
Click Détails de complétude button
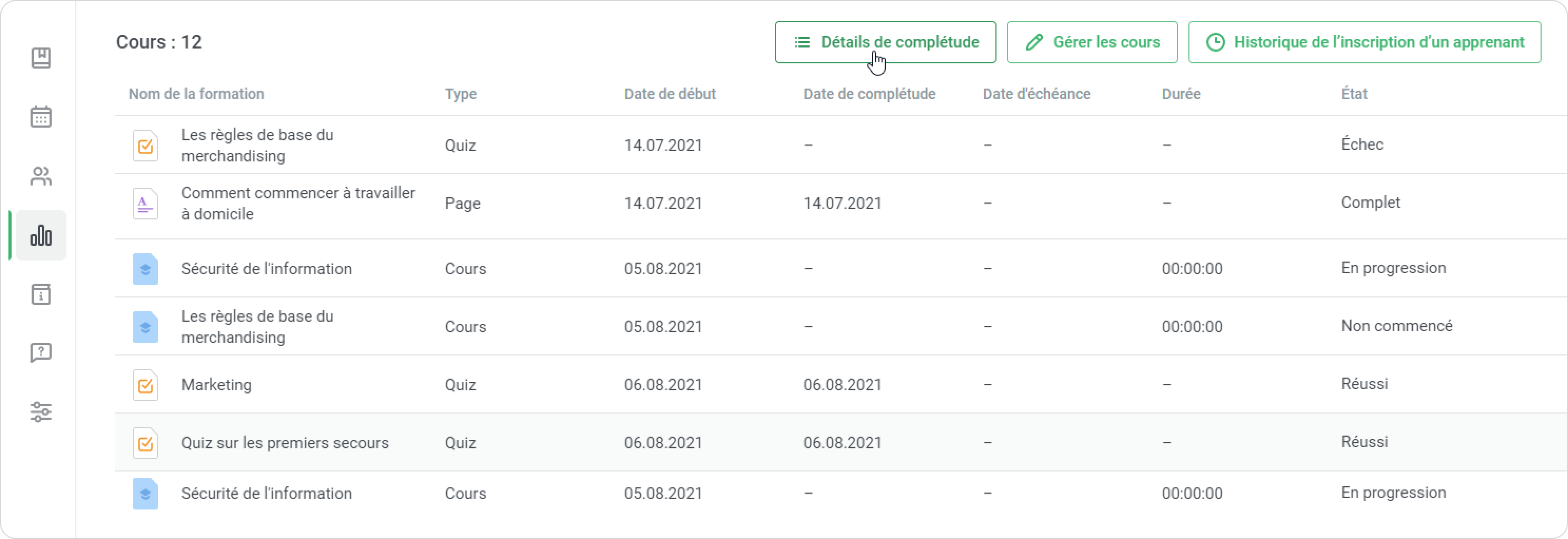point(885,42)
